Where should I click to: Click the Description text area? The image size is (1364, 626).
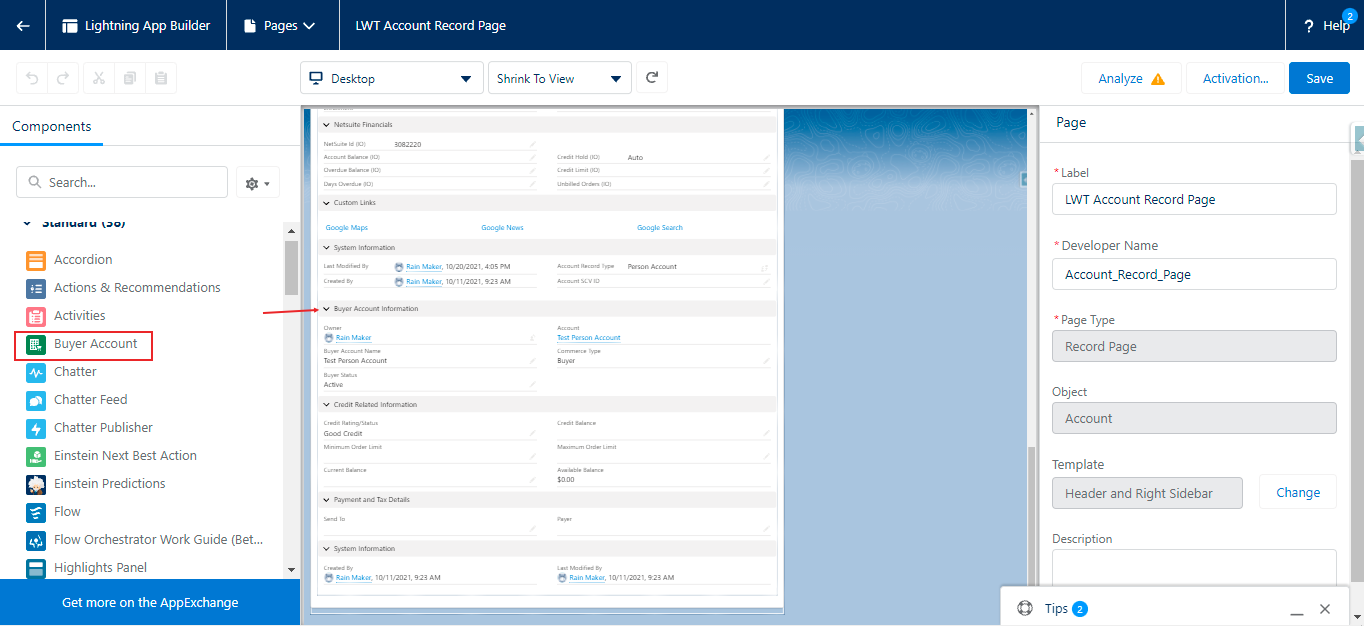[1194, 567]
